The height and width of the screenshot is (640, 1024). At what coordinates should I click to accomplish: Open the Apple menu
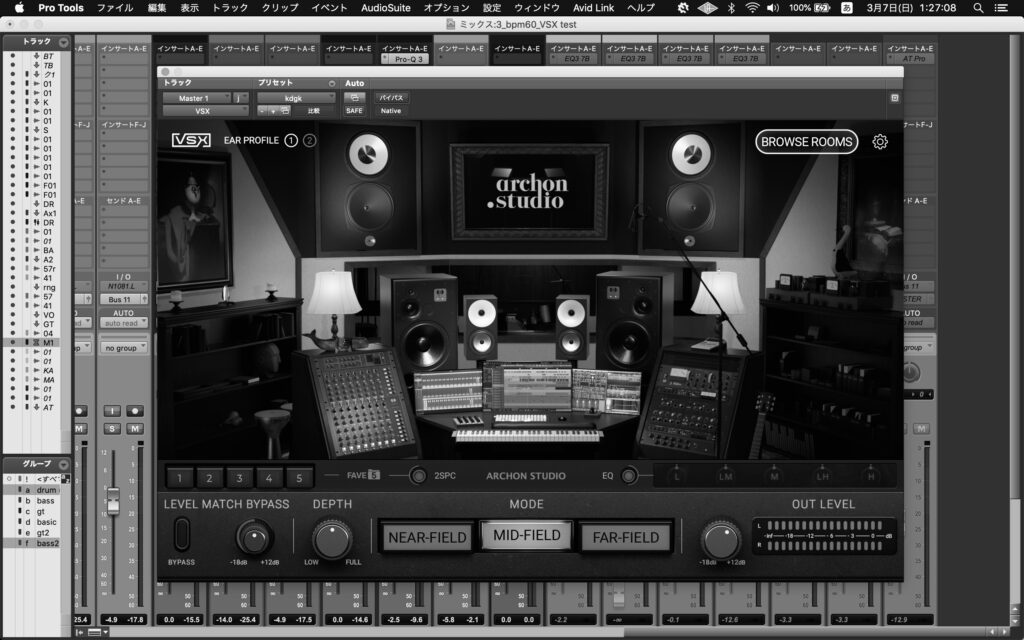(x=19, y=8)
